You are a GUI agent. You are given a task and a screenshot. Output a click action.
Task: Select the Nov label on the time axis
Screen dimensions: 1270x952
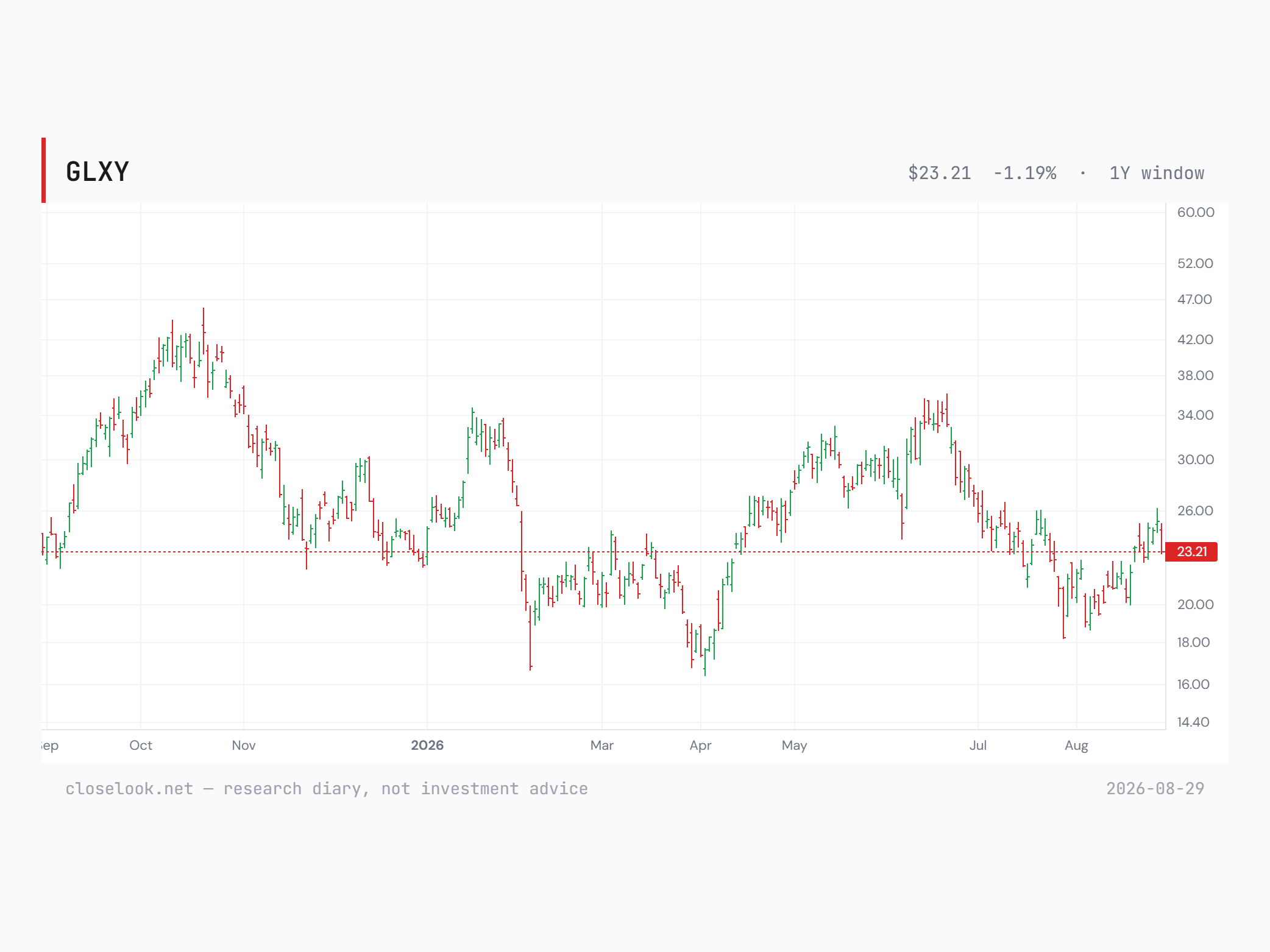click(244, 746)
